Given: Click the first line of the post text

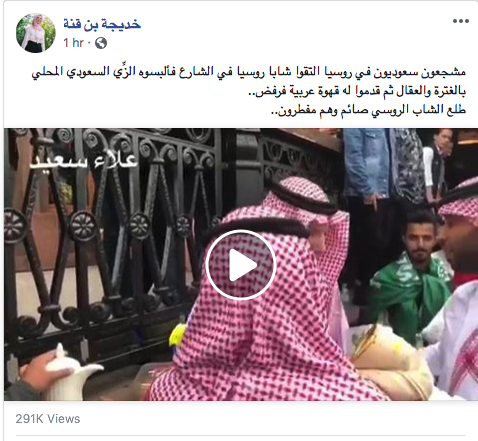Looking at the screenshot, I should pos(248,72).
